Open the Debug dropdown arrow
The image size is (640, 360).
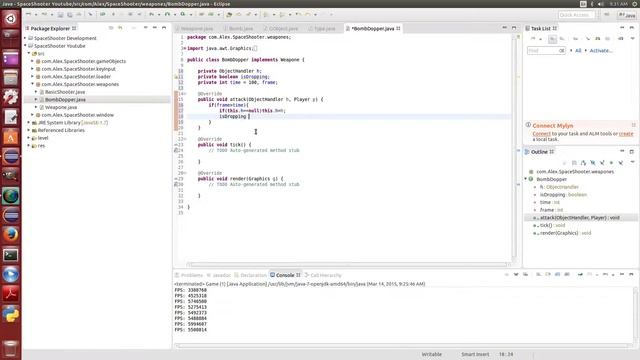click(159, 15)
